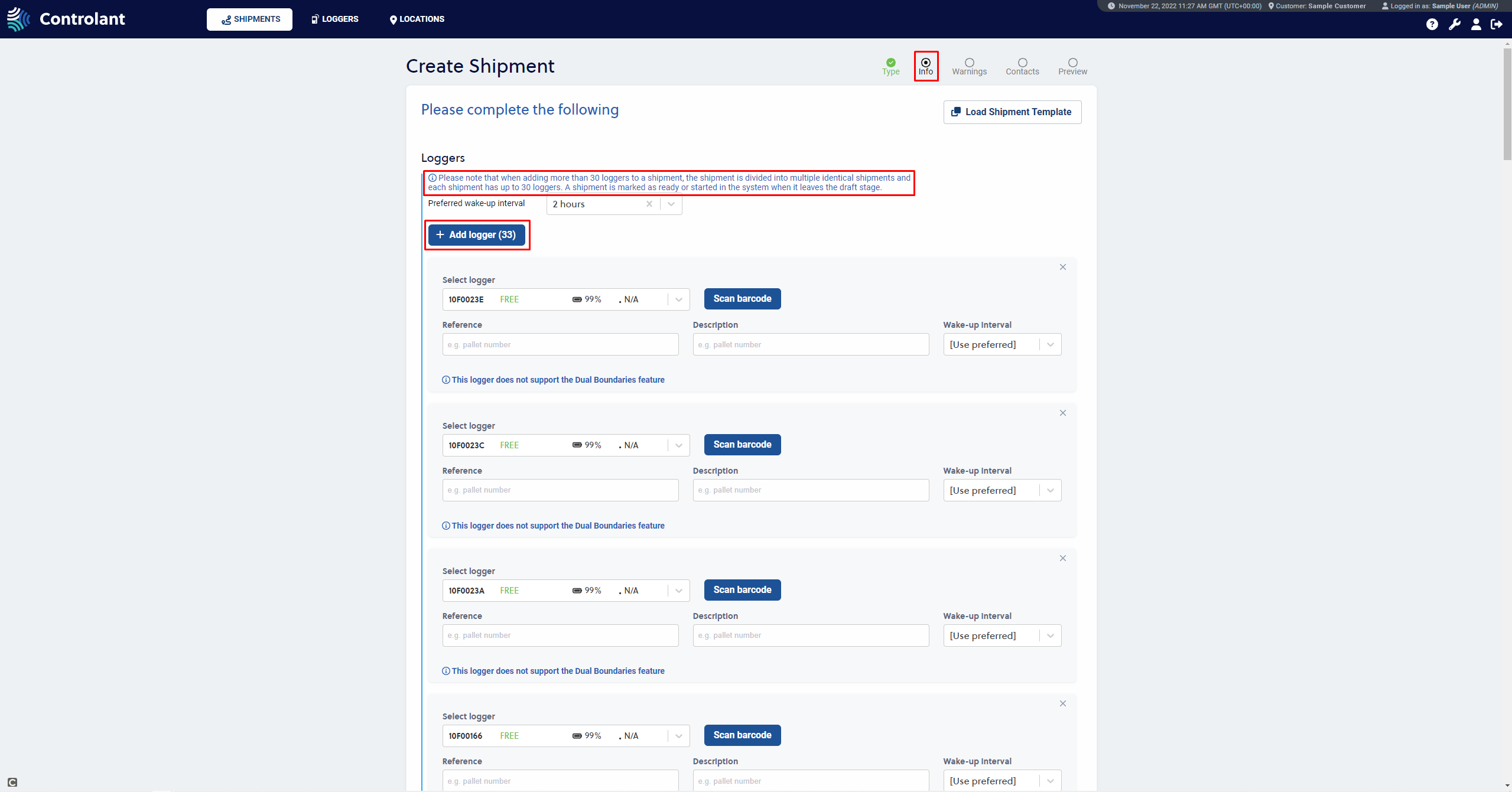Select the Info step indicator
This screenshot has height=792, width=1512.
pos(925,67)
